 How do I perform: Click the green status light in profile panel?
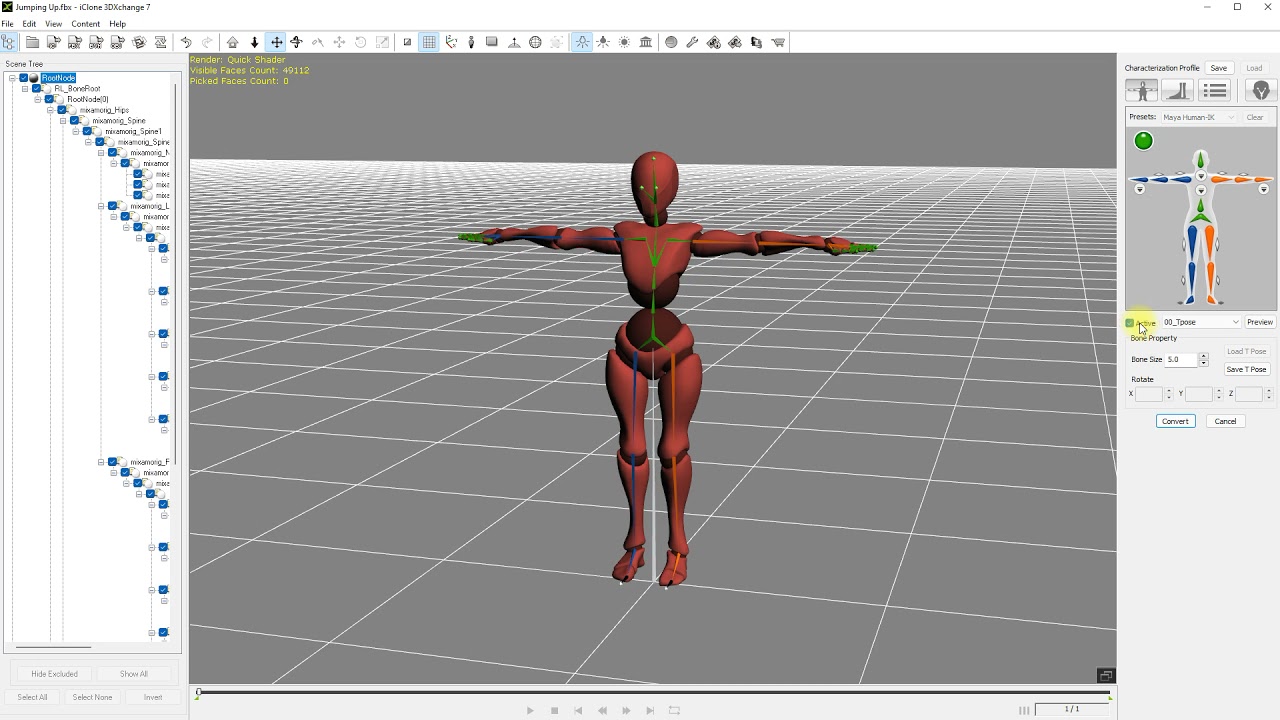[x=1143, y=141]
